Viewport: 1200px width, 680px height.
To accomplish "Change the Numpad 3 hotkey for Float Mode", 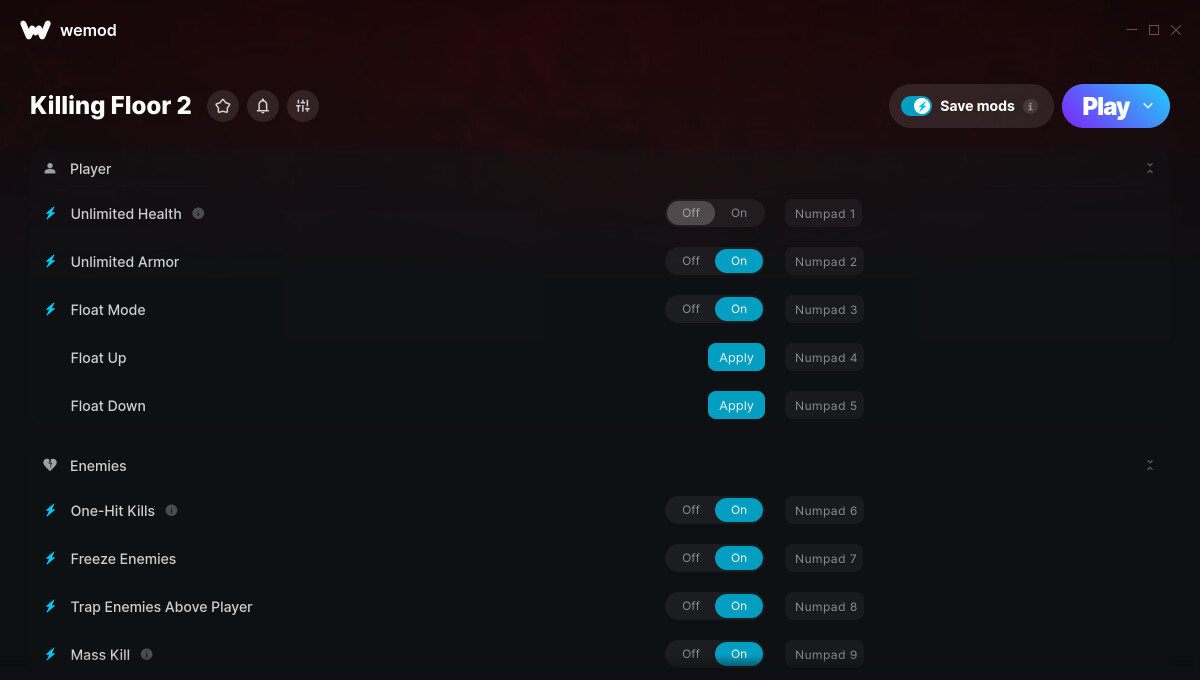I will point(825,309).
